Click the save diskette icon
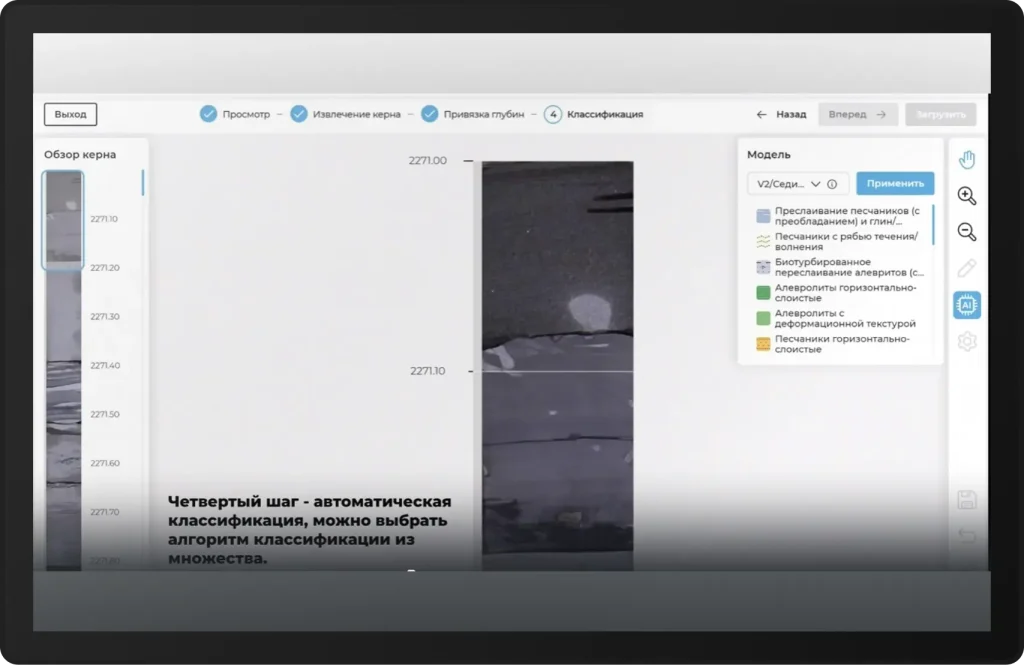 tap(966, 500)
